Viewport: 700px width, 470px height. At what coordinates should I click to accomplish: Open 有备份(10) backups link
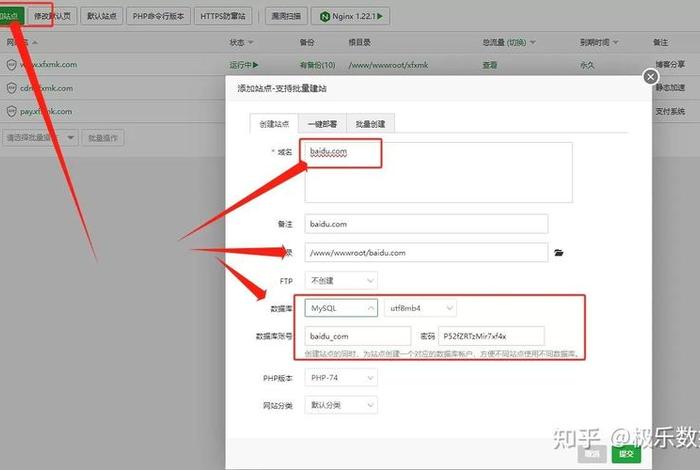(x=317, y=65)
